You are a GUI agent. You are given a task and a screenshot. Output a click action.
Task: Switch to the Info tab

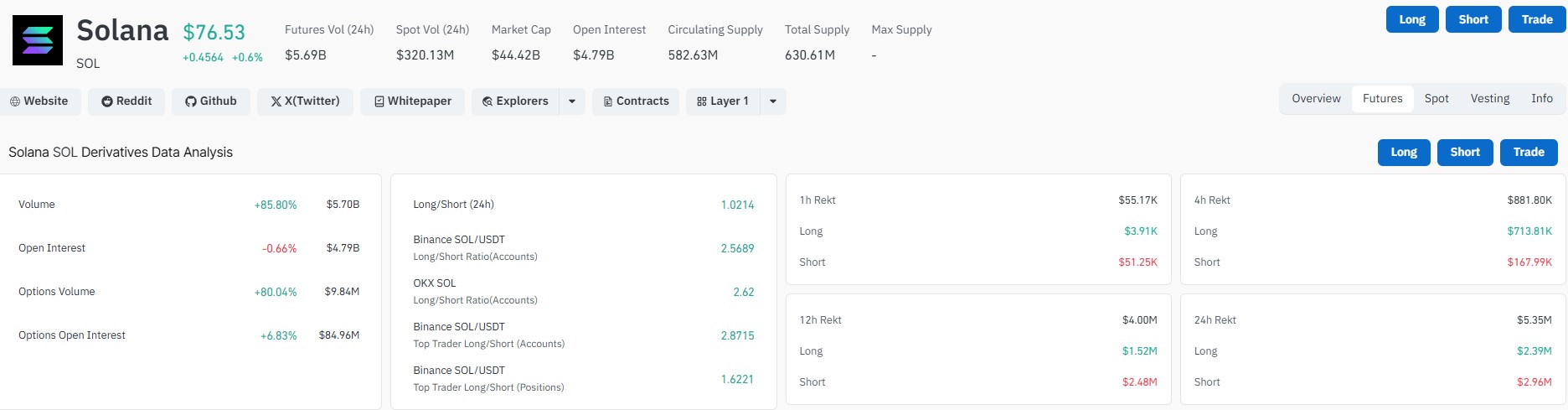click(x=1542, y=99)
